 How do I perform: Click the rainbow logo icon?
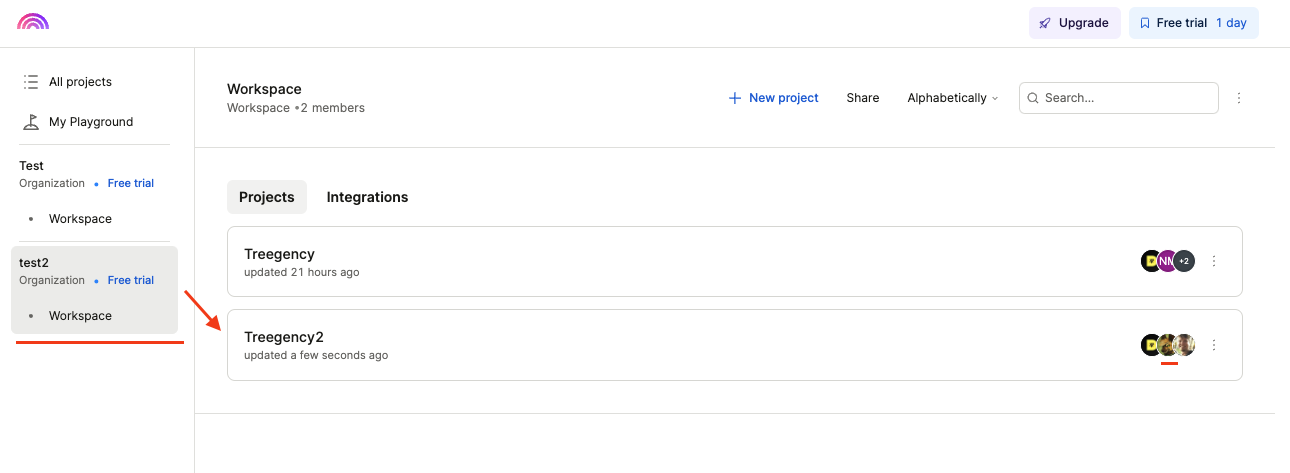[33, 22]
